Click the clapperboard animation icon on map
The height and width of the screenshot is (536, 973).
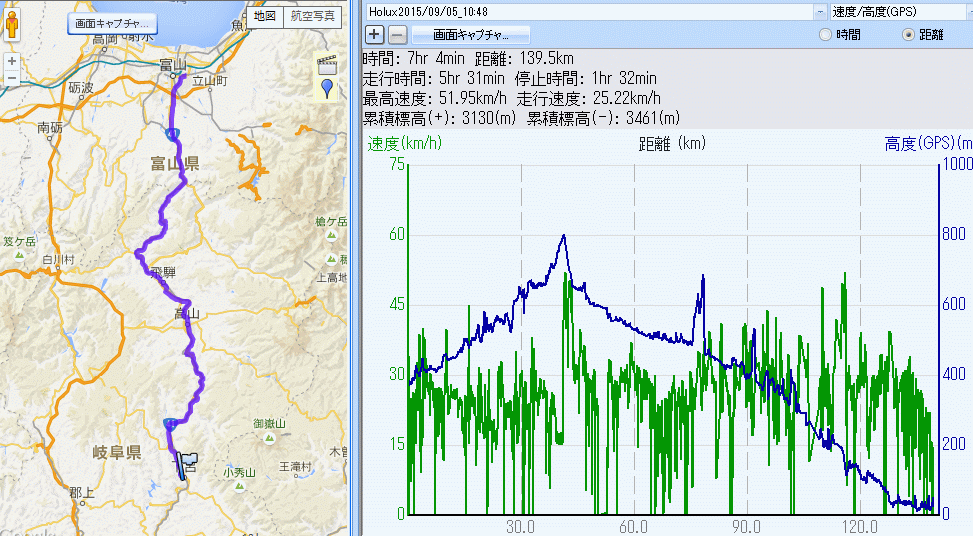[x=325, y=64]
